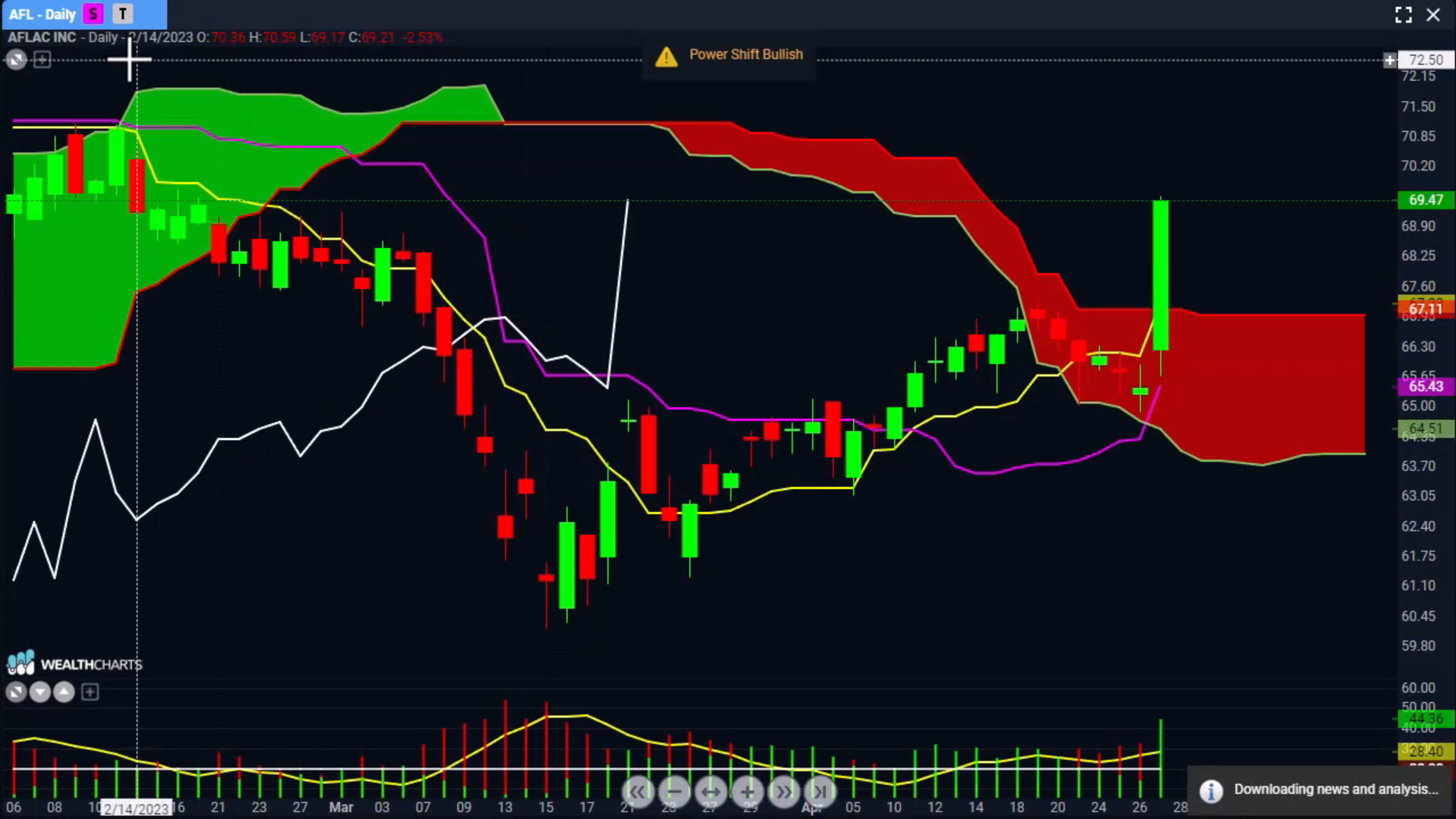Close the AFL chart window
1456x819 pixels.
click(x=1433, y=14)
